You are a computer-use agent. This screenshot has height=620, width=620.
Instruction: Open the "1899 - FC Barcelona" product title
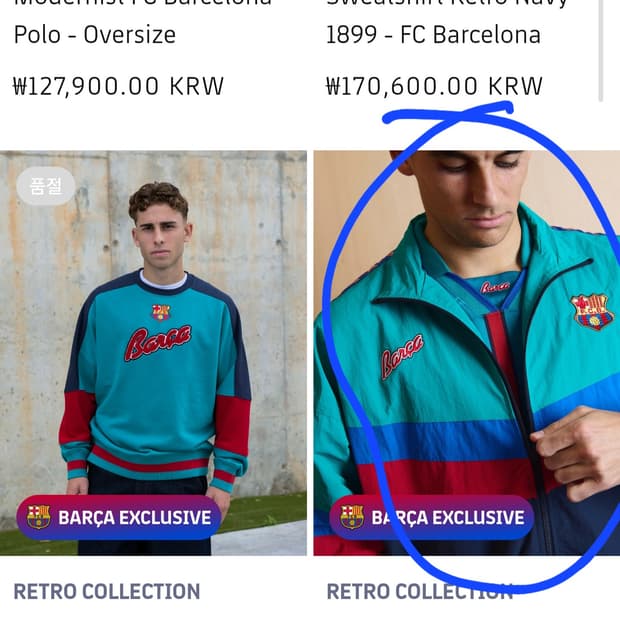433,35
